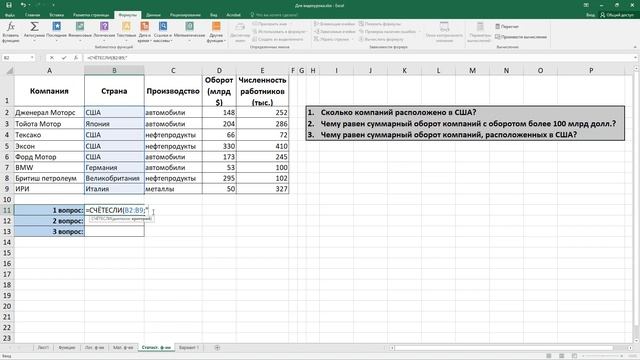
Task: Open the Файл tab
Action: point(10,15)
